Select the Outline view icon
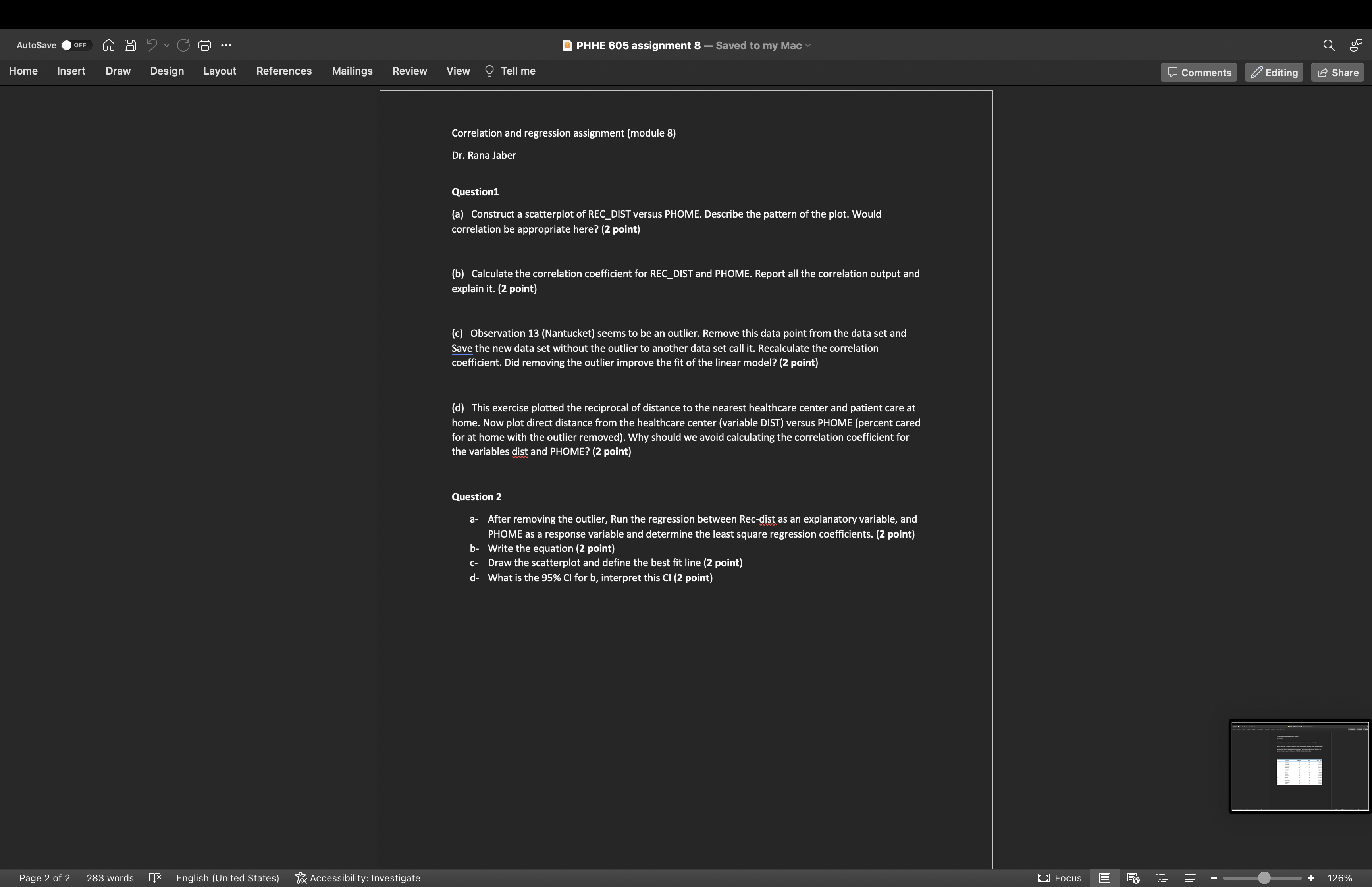This screenshot has width=1372, height=887. coord(1161,878)
